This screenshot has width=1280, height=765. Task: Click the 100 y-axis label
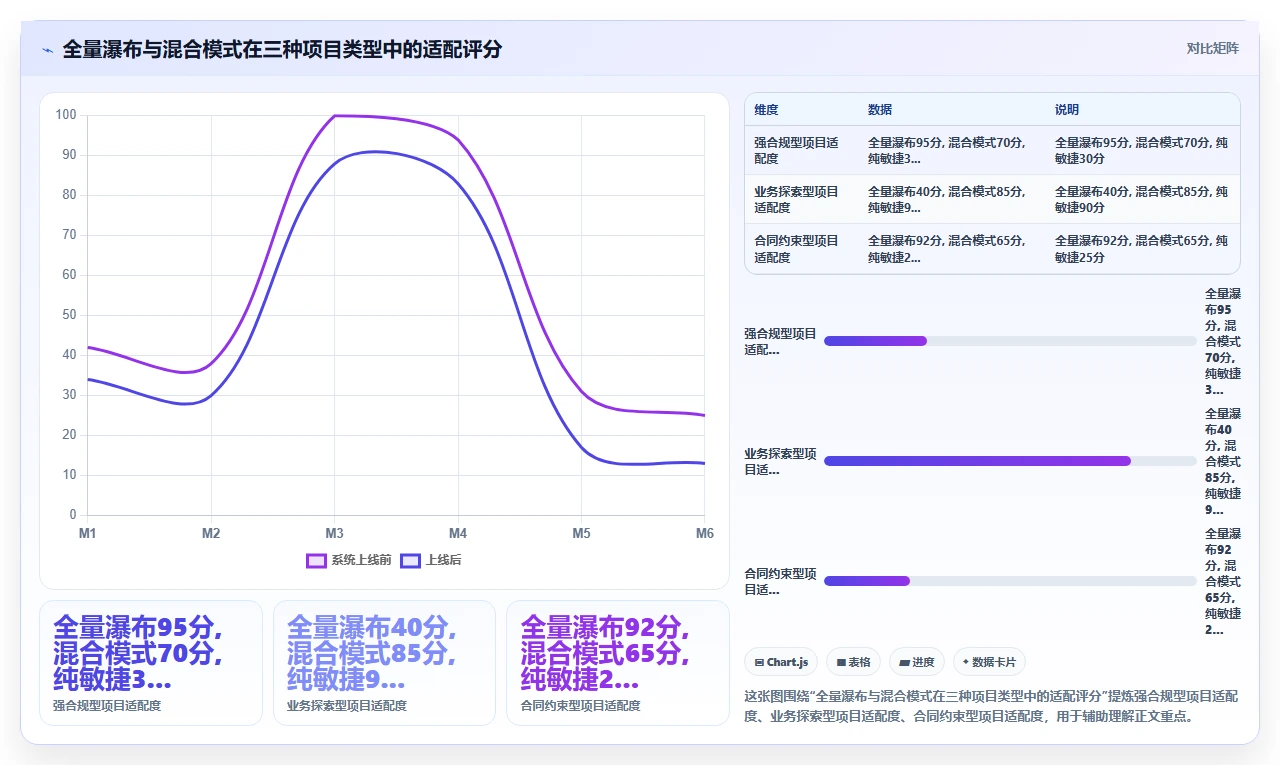click(66, 115)
